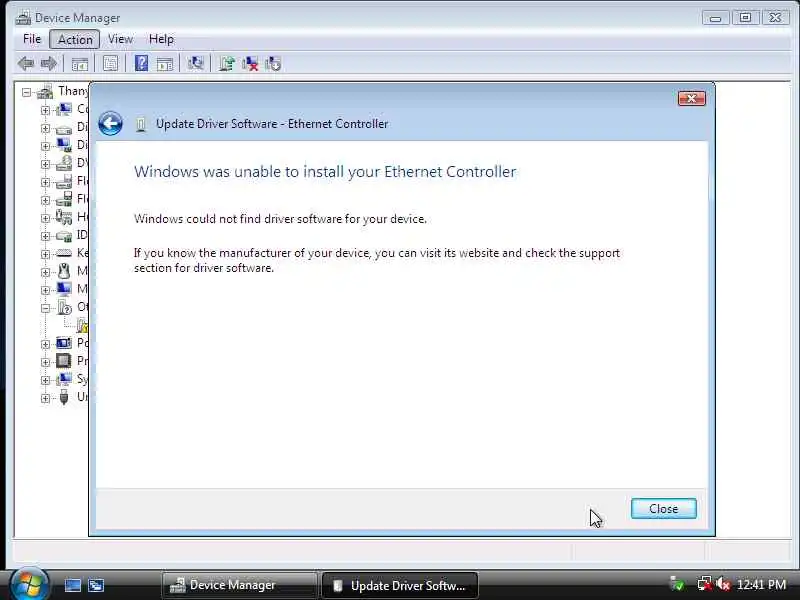Switch to Device Manager taskbar button
Viewport: 800px width, 600px height.
240,585
